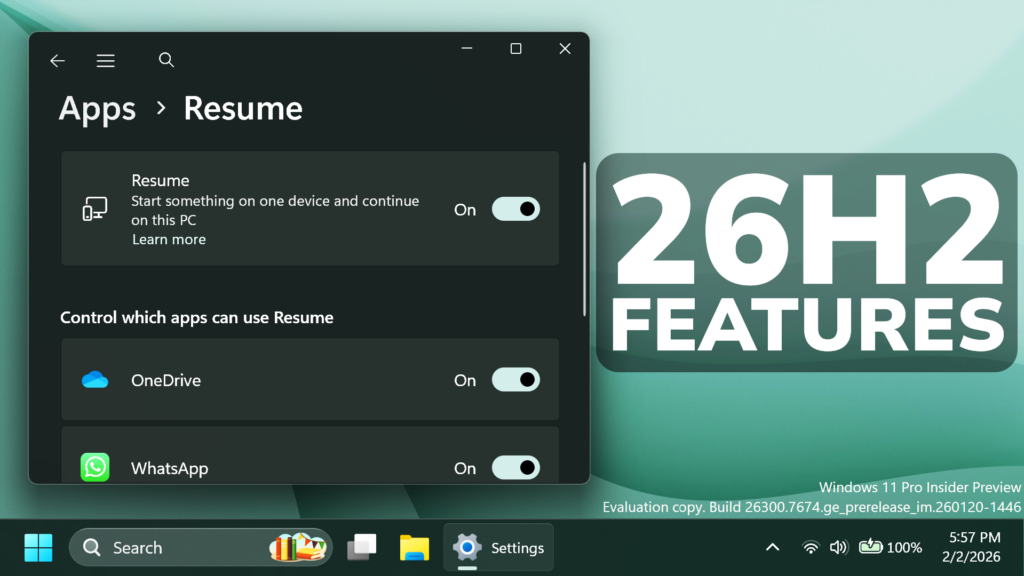This screenshot has height=576, width=1024.
Task: Open the hamburger navigation menu
Action: (x=106, y=61)
